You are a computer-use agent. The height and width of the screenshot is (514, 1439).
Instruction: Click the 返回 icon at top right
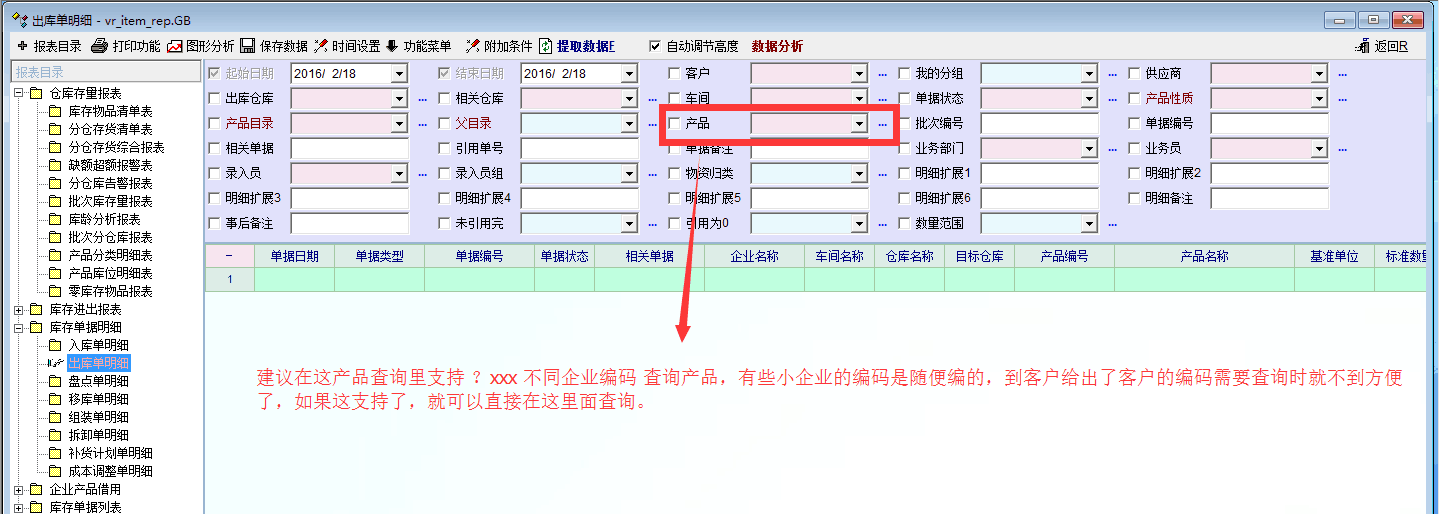pyautogui.click(x=1362, y=46)
